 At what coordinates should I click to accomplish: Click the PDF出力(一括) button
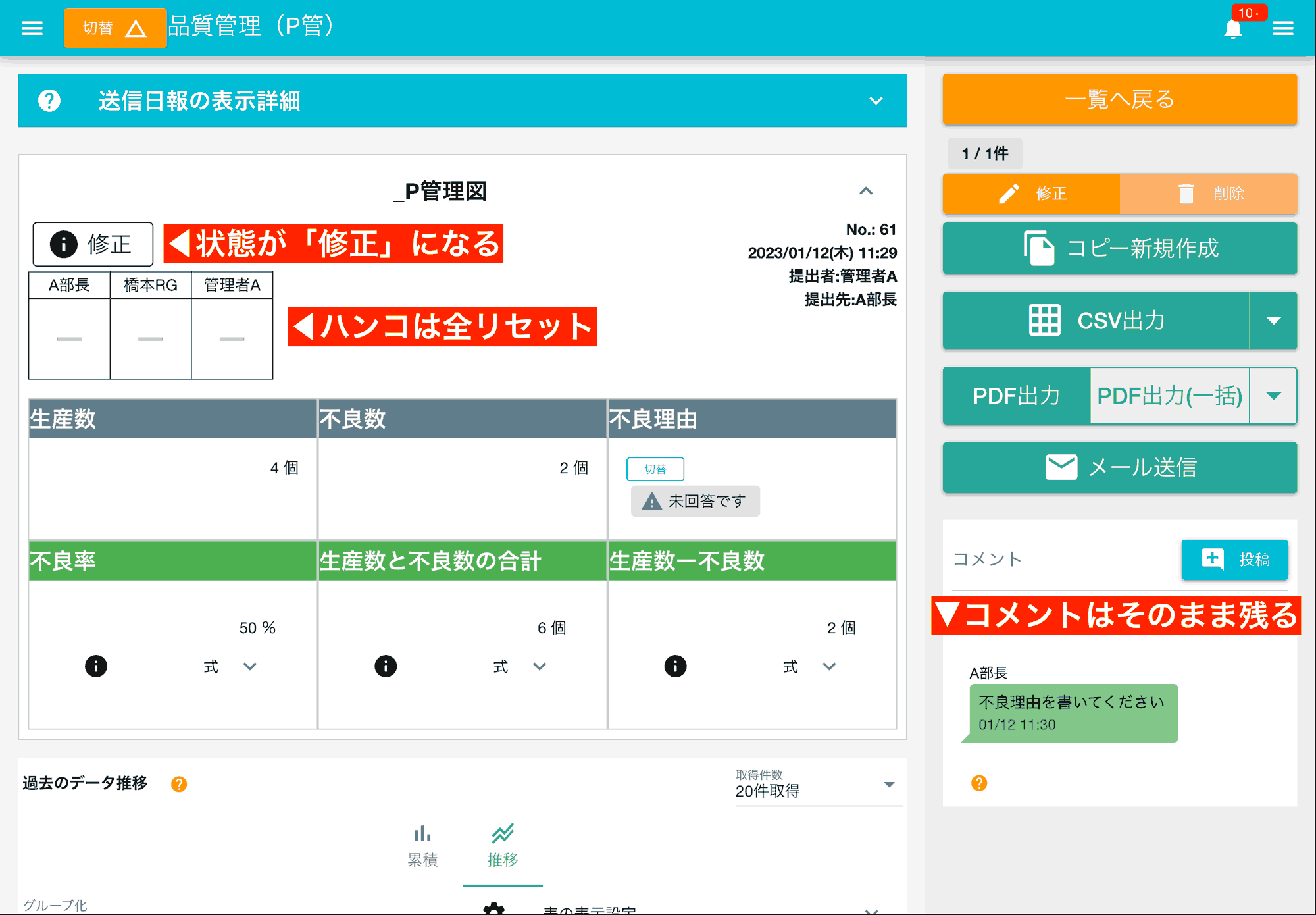tap(1169, 396)
